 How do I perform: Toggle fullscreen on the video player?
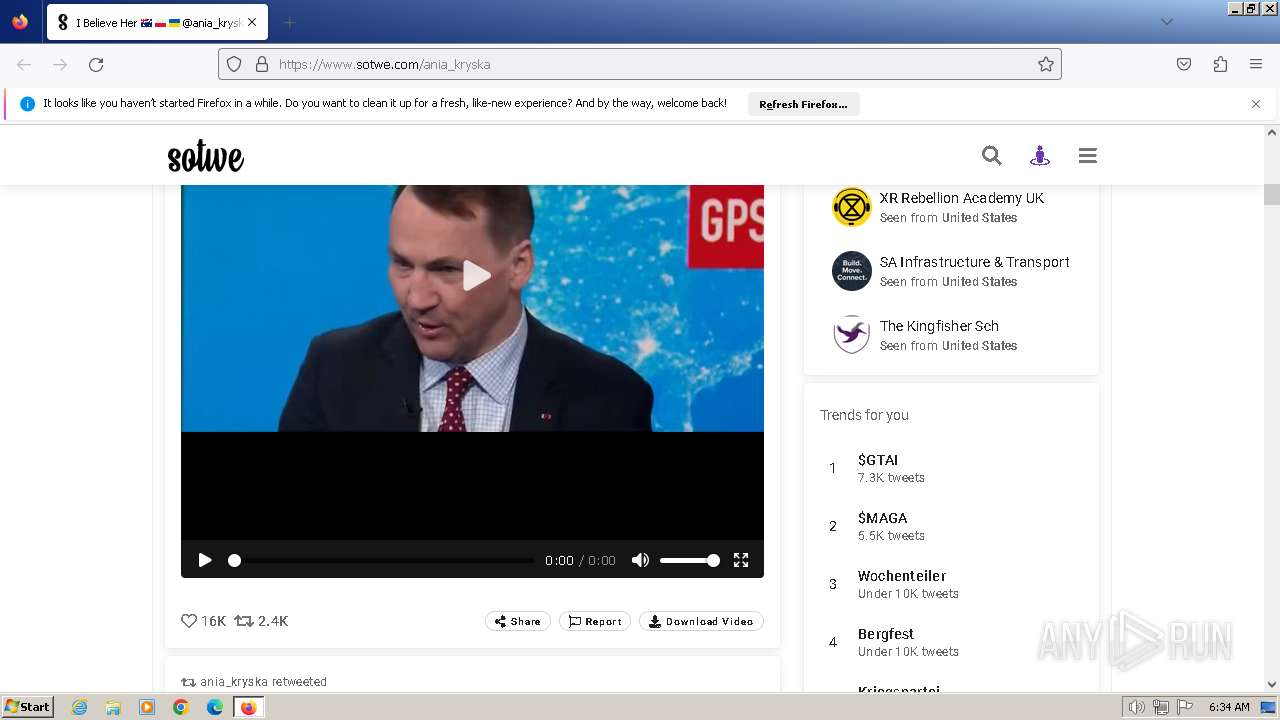coord(741,560)
